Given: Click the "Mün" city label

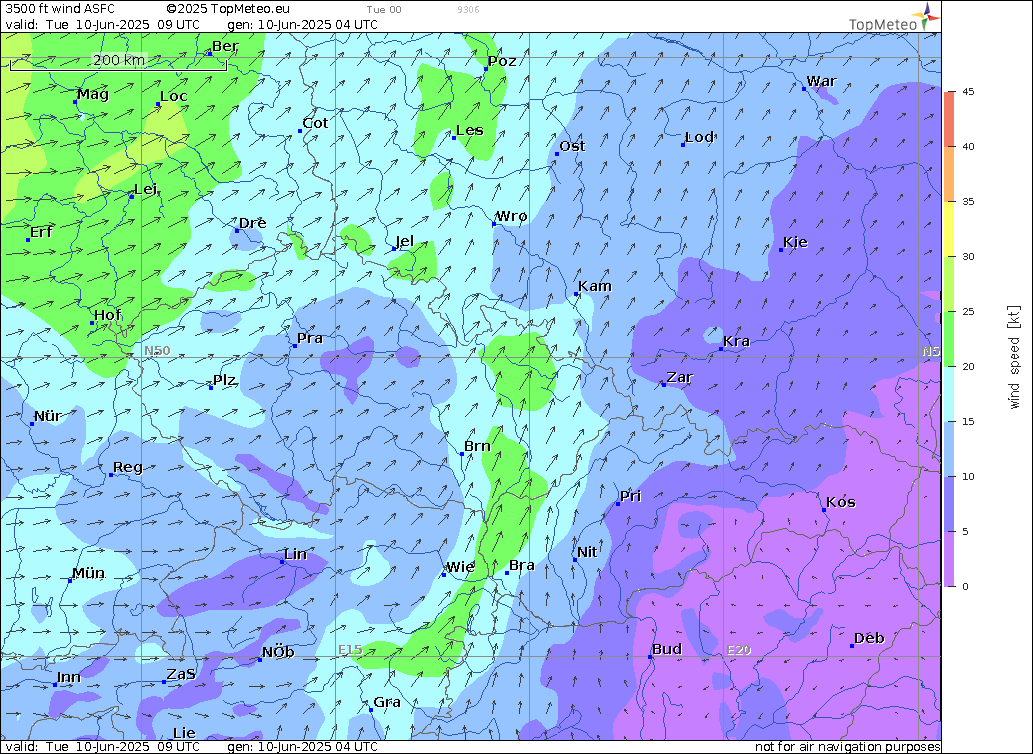Looking at the screenshot, I should click(x=88, y=574).
